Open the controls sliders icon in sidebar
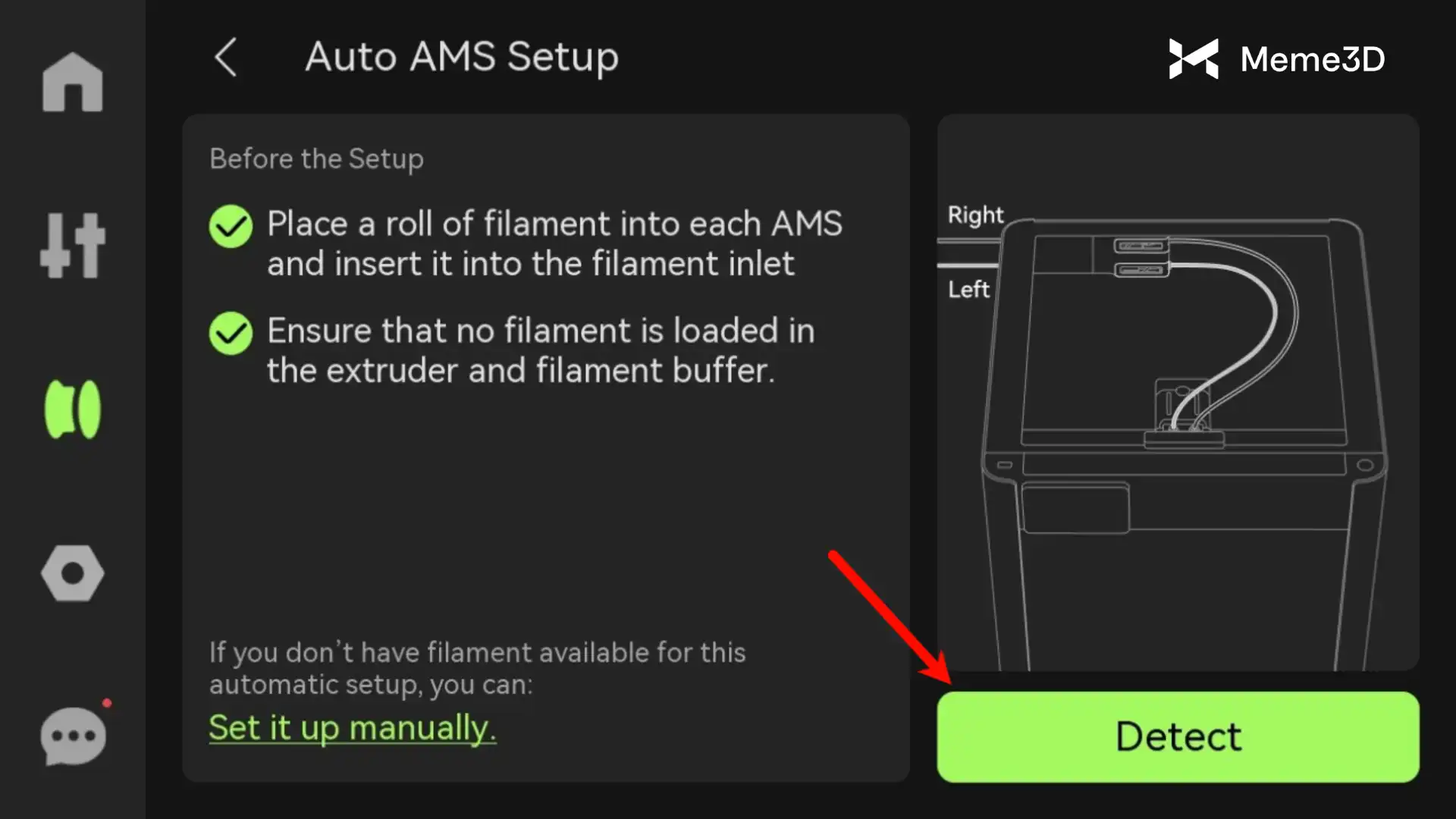The width and height of the screenshot is (1456, 819). tap(73, 245)
